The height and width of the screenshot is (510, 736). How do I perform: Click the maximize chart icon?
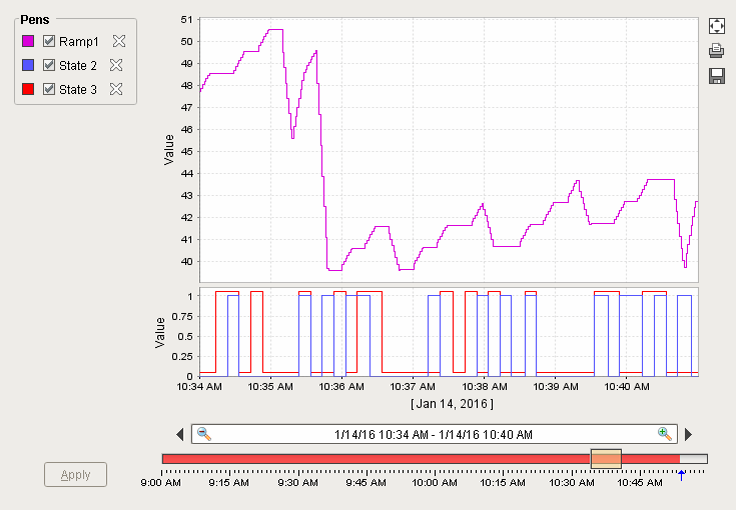[716, 26]
